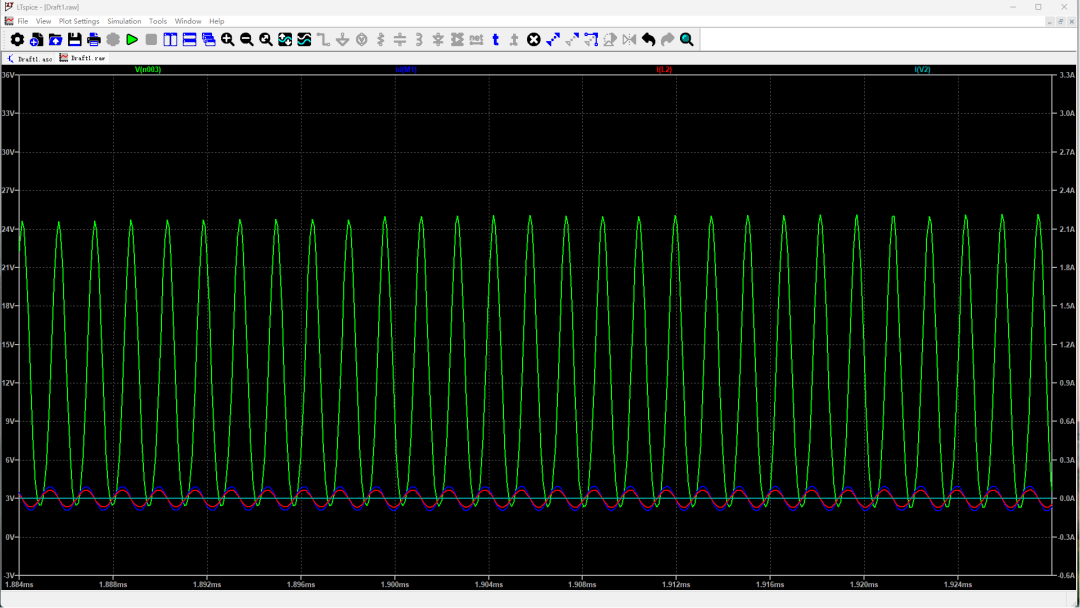Zoom out with the minus magnifier
1080x608 pixels.
(x=247, y=40)
